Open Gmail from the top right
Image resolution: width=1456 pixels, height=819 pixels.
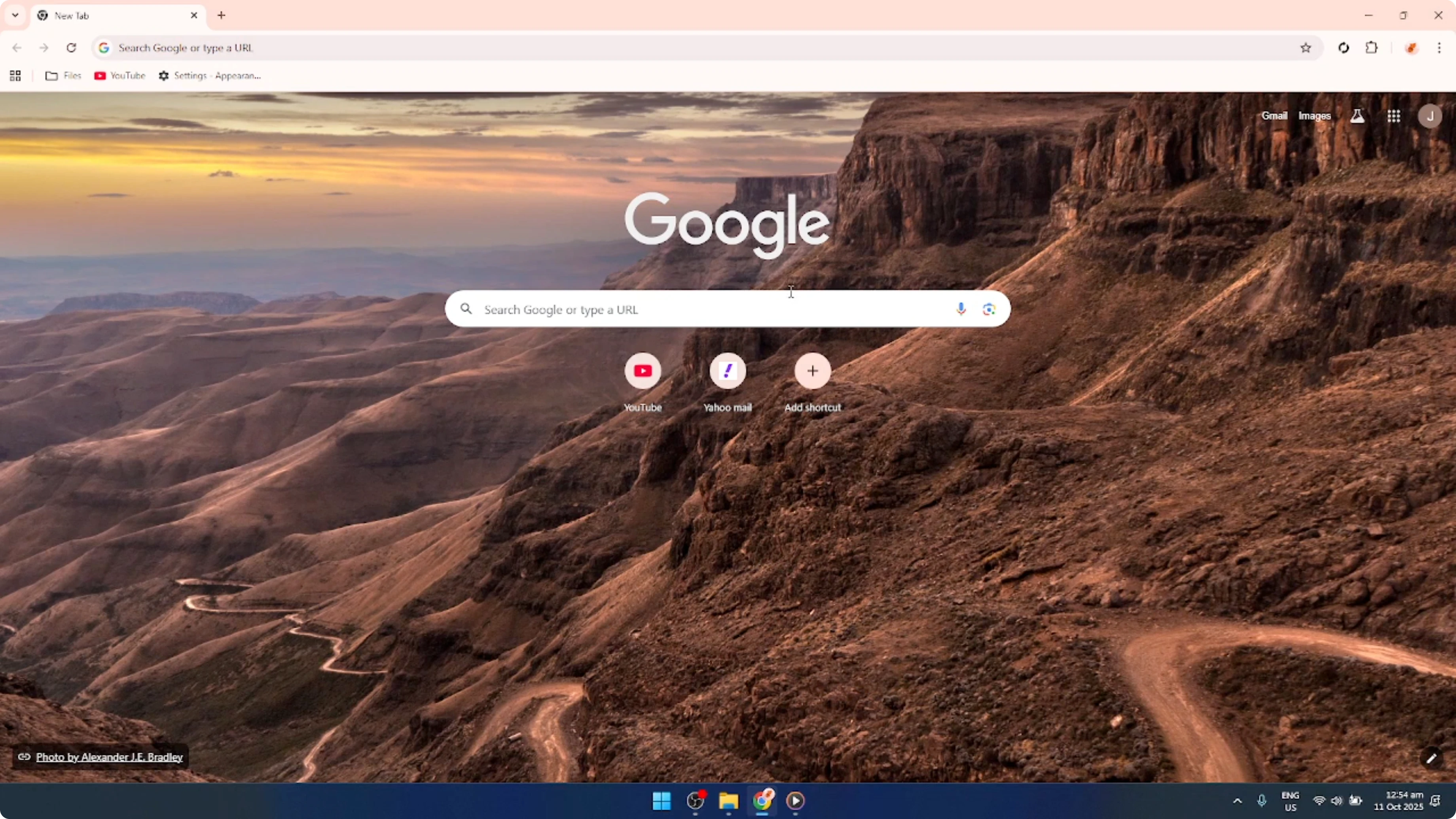[1274, 115]
